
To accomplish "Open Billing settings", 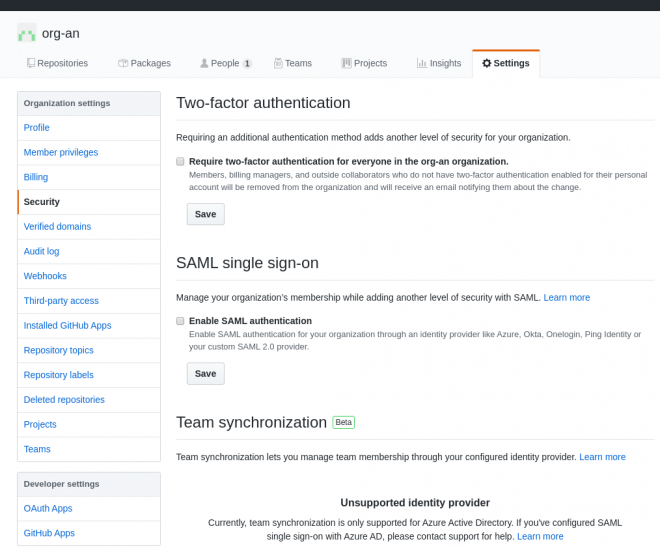I will [89, 177].
